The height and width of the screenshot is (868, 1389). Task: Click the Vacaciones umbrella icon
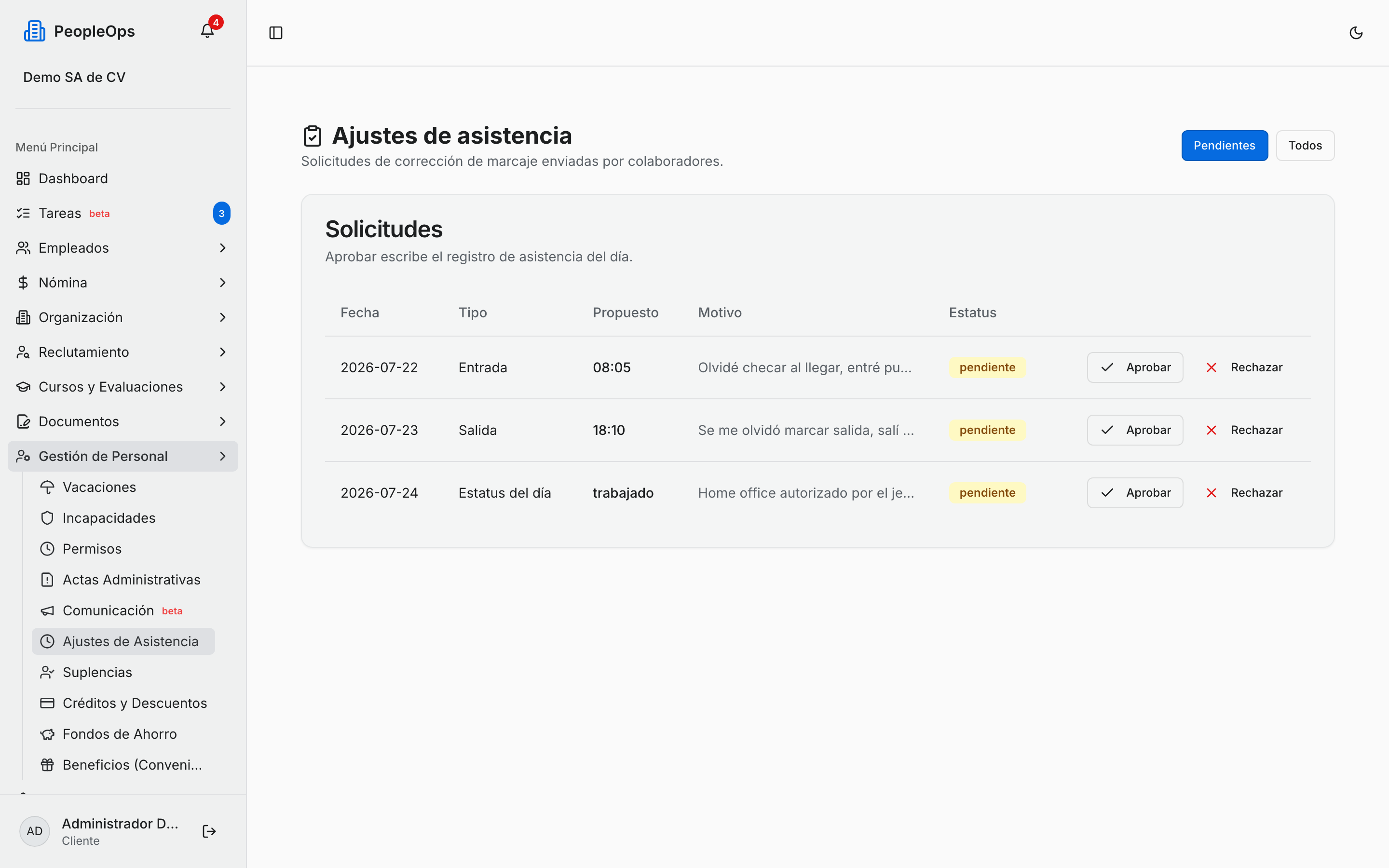pos(47,488)
